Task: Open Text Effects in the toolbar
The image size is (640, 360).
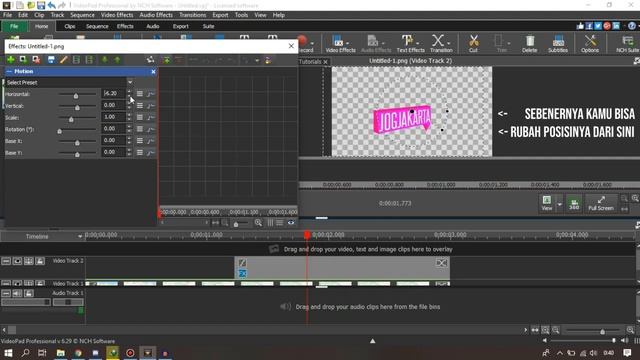Action: pyautogui.click(x=411, y=44)
